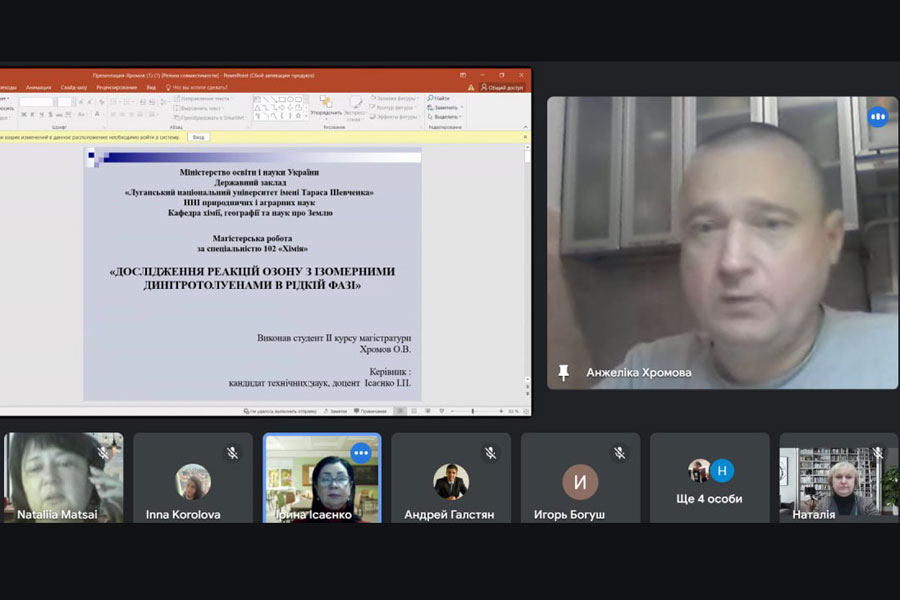
Task: Click Преобразовать в SmartArt button
Action: click(x=210, y=118)
